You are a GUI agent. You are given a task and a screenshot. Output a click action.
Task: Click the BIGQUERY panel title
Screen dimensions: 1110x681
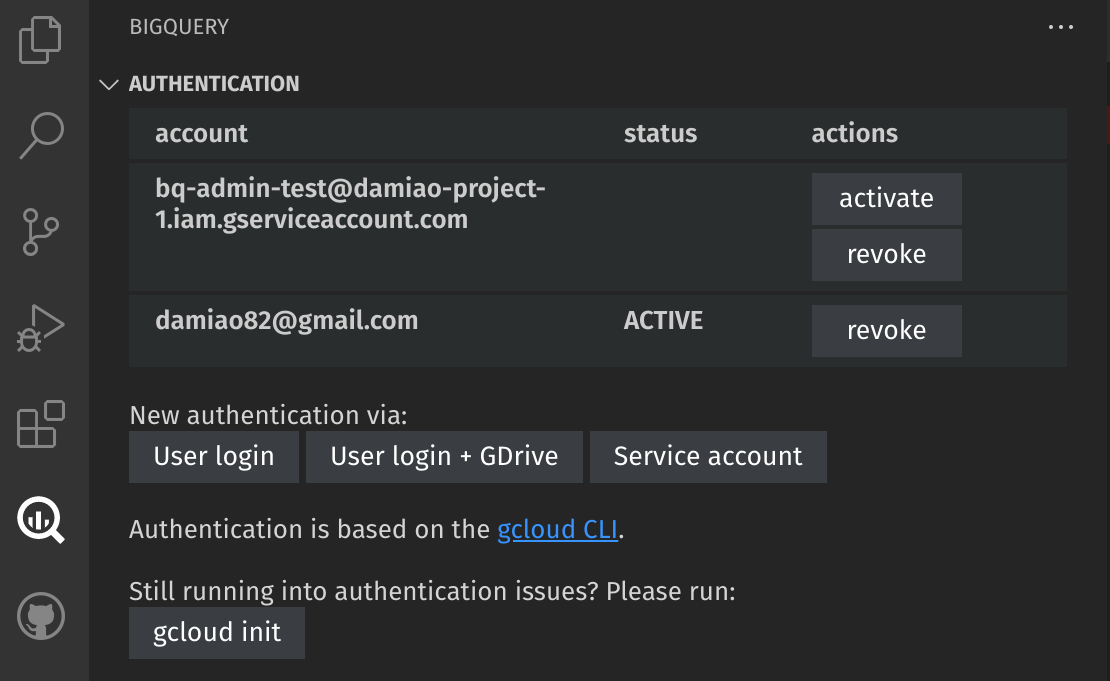click(x=179, y=27)
